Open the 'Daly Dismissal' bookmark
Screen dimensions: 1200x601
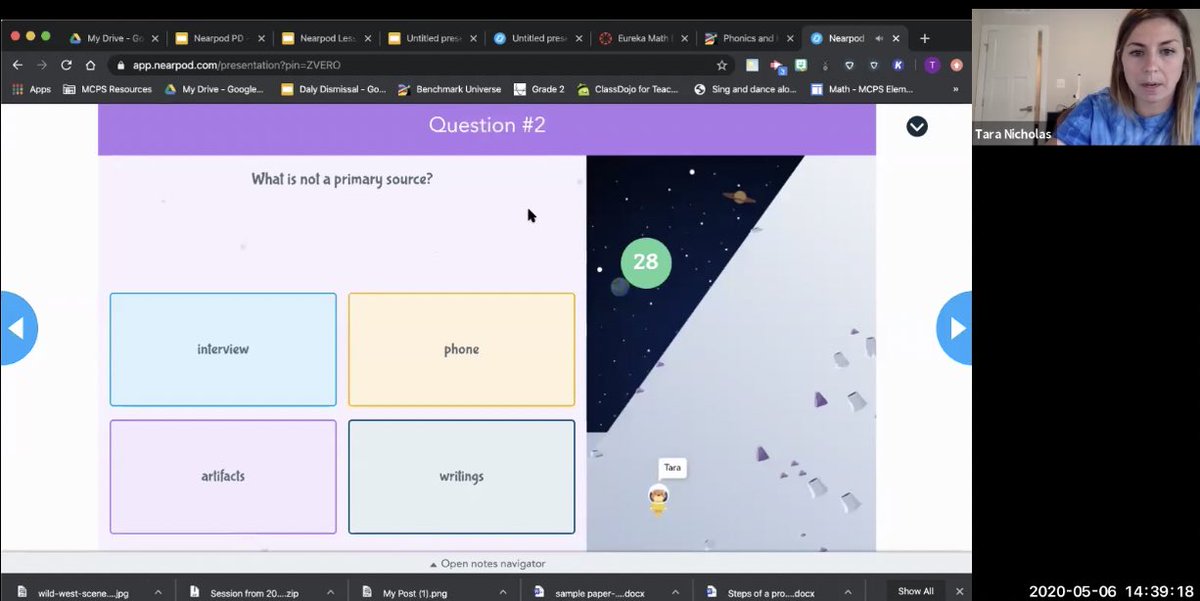(x=334, y=89)
